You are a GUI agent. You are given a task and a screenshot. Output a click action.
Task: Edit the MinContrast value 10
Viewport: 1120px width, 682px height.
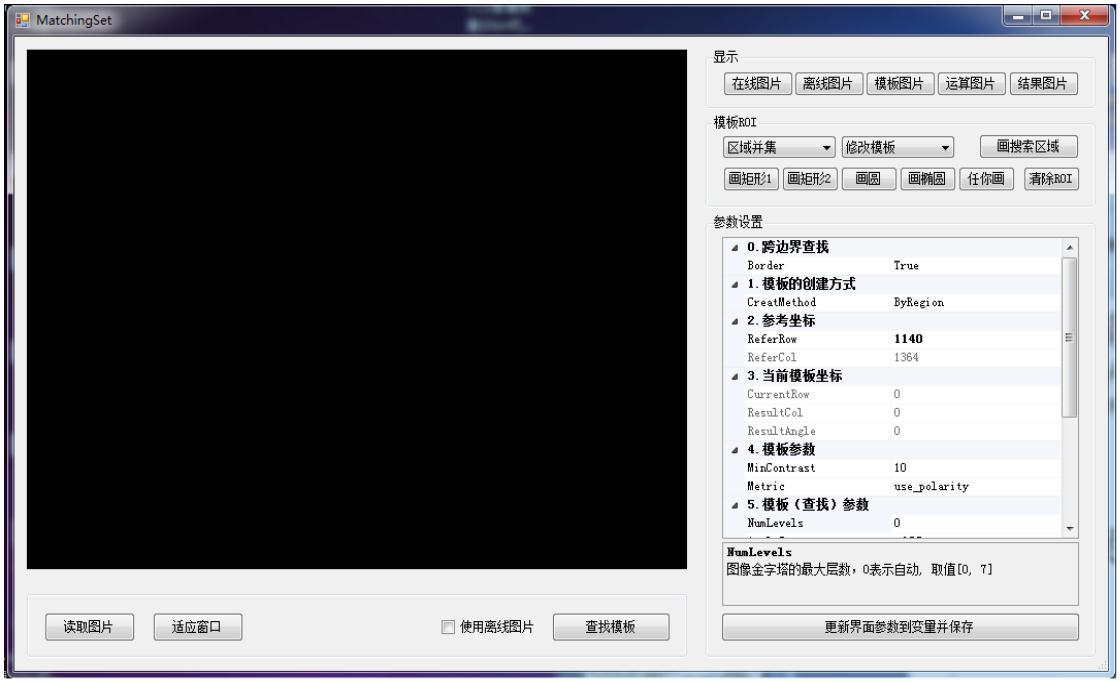(900, 468)
